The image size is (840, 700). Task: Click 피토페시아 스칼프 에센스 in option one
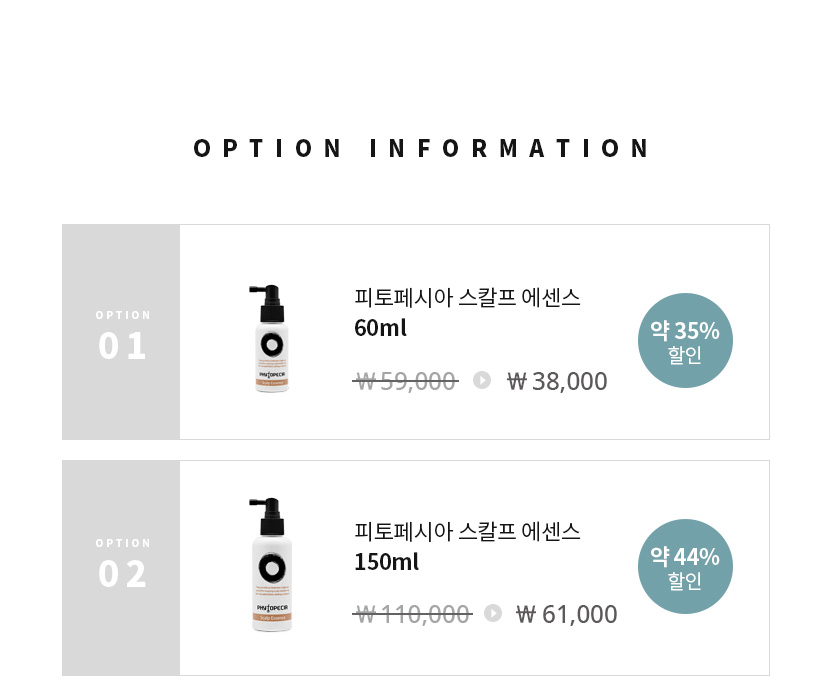(467, 297)
